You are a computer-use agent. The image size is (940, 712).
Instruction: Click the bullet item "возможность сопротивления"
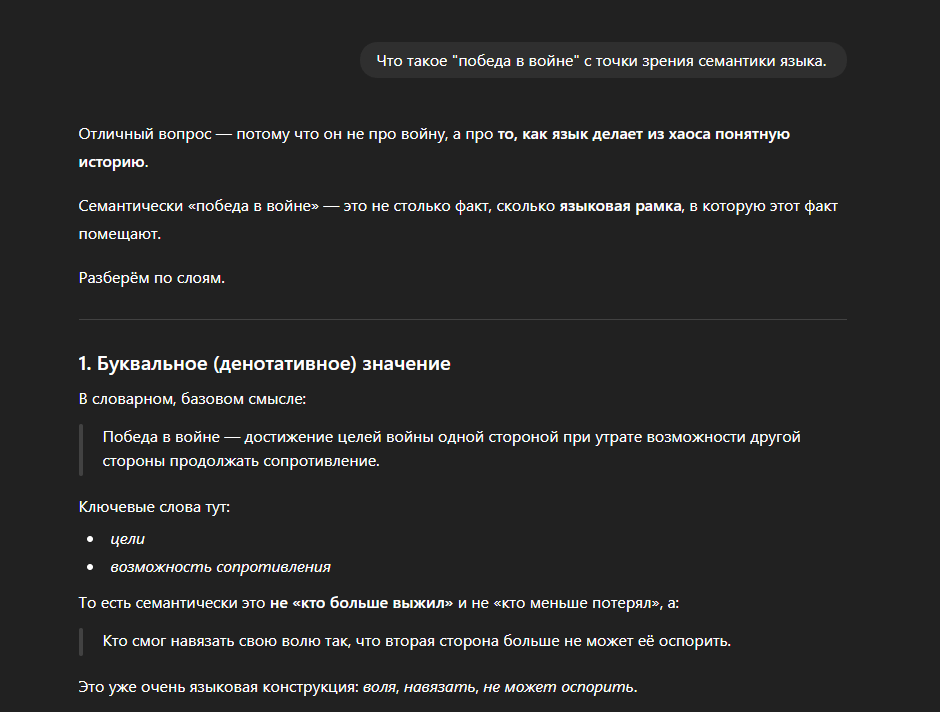(x=220, y=567)
